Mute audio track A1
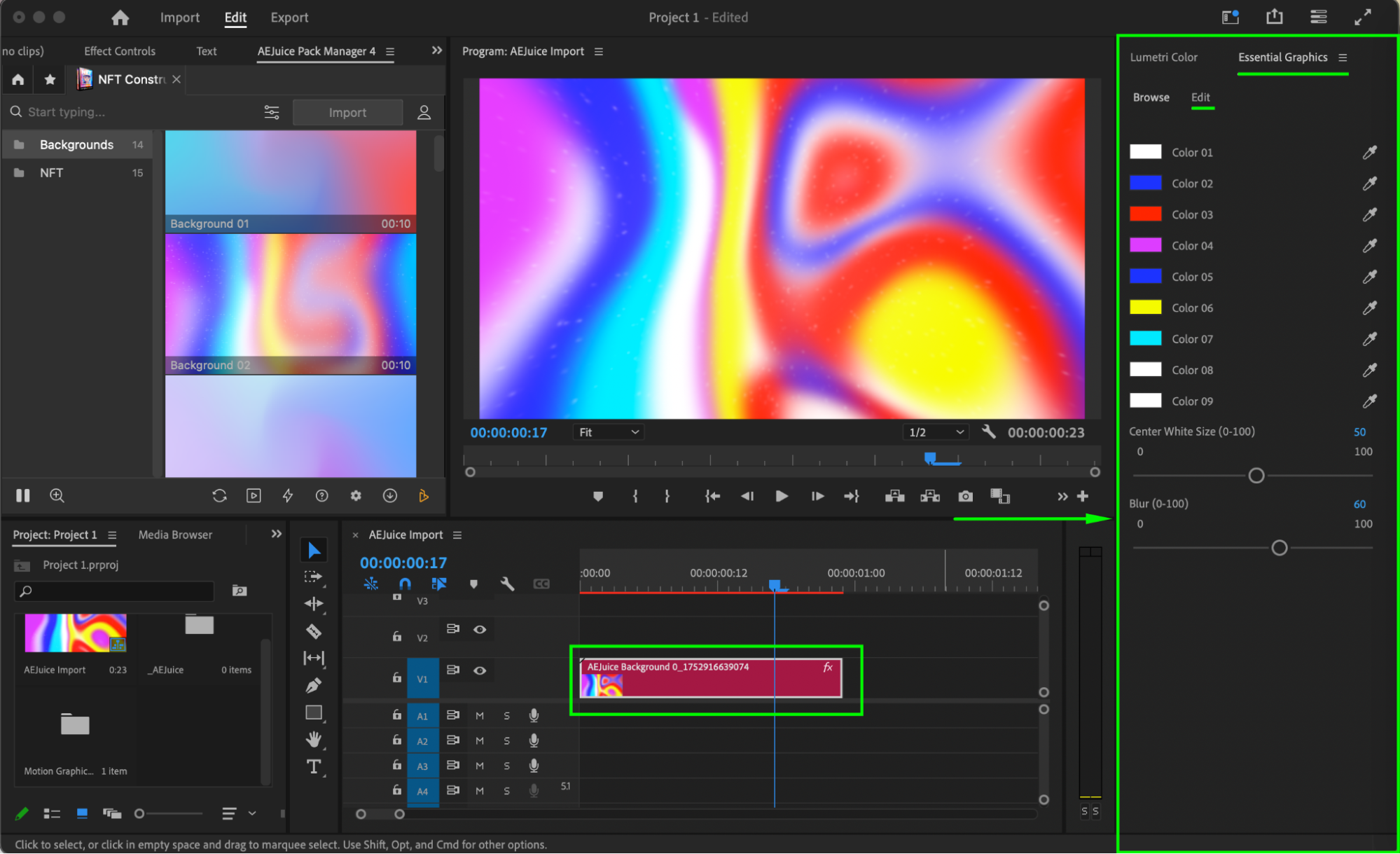Image resolution: width=1400 pixels, height=854 pixels. point(480,715)
